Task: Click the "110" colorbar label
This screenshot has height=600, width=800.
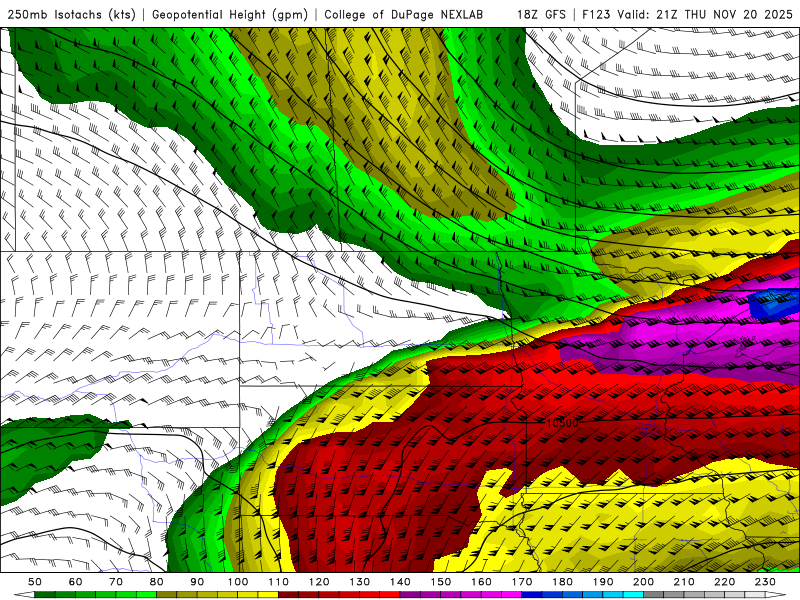Action: click(x=279, y=582)
